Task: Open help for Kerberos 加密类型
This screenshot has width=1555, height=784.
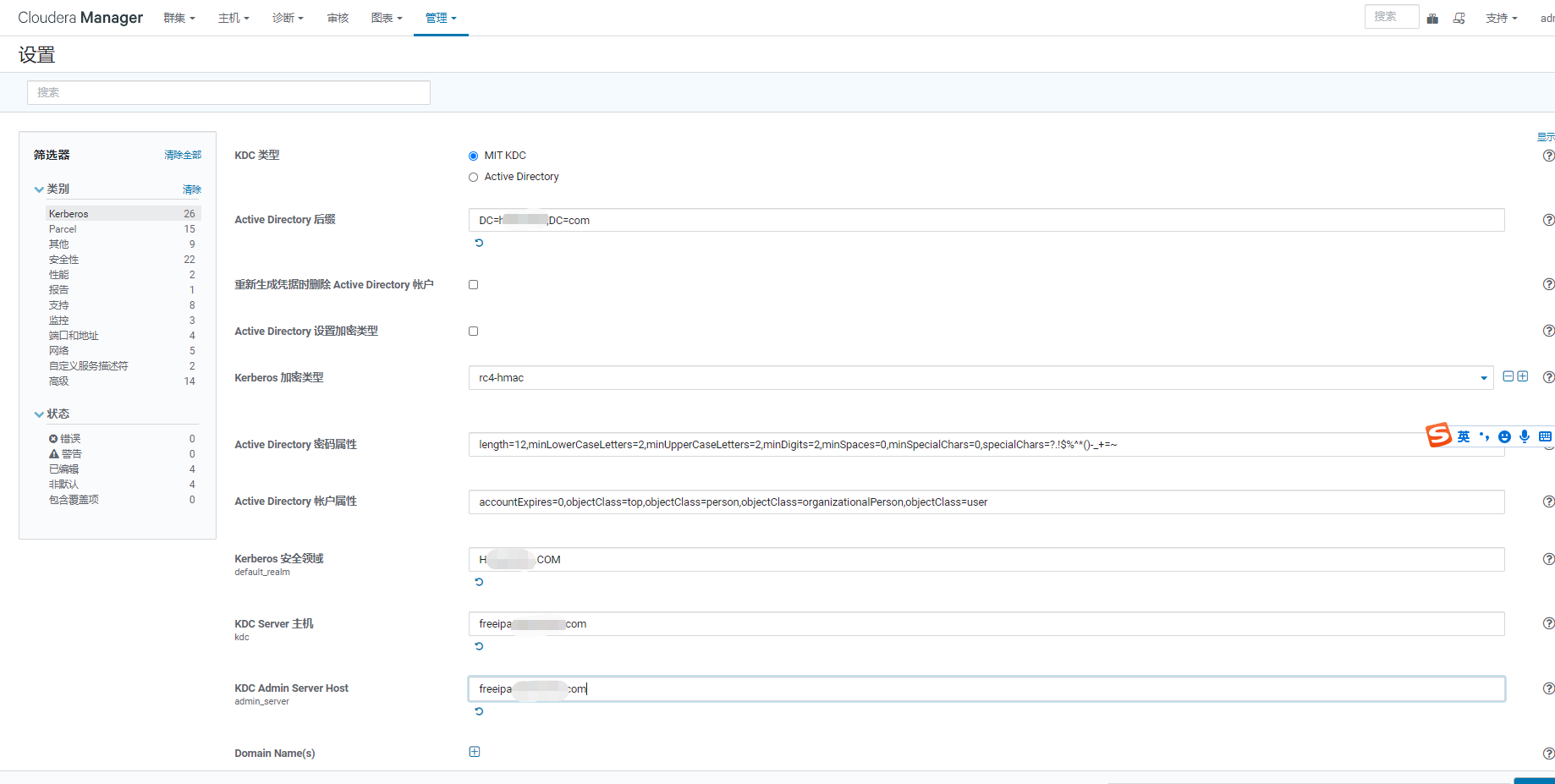Action: click(1548, 377)
